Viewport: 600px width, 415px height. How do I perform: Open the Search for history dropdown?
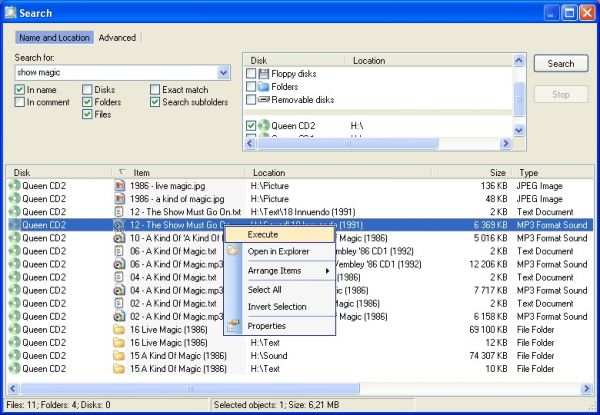pyautogui.click(x=223, y=72)
